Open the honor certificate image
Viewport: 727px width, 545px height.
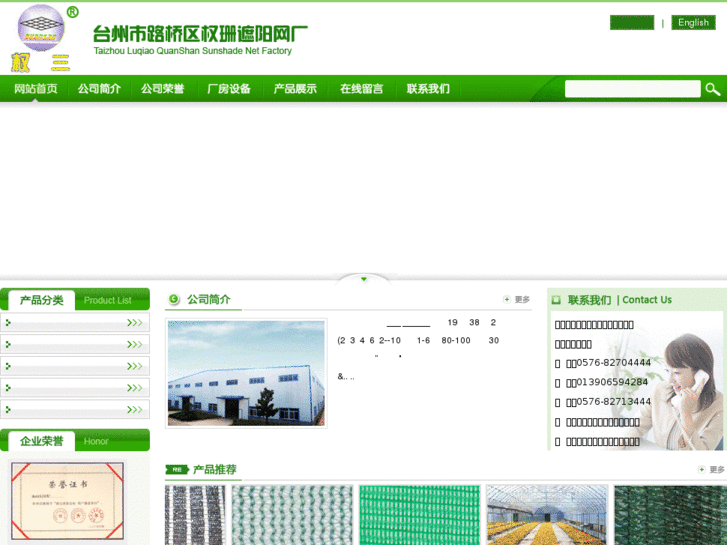[x=68, y=501]
